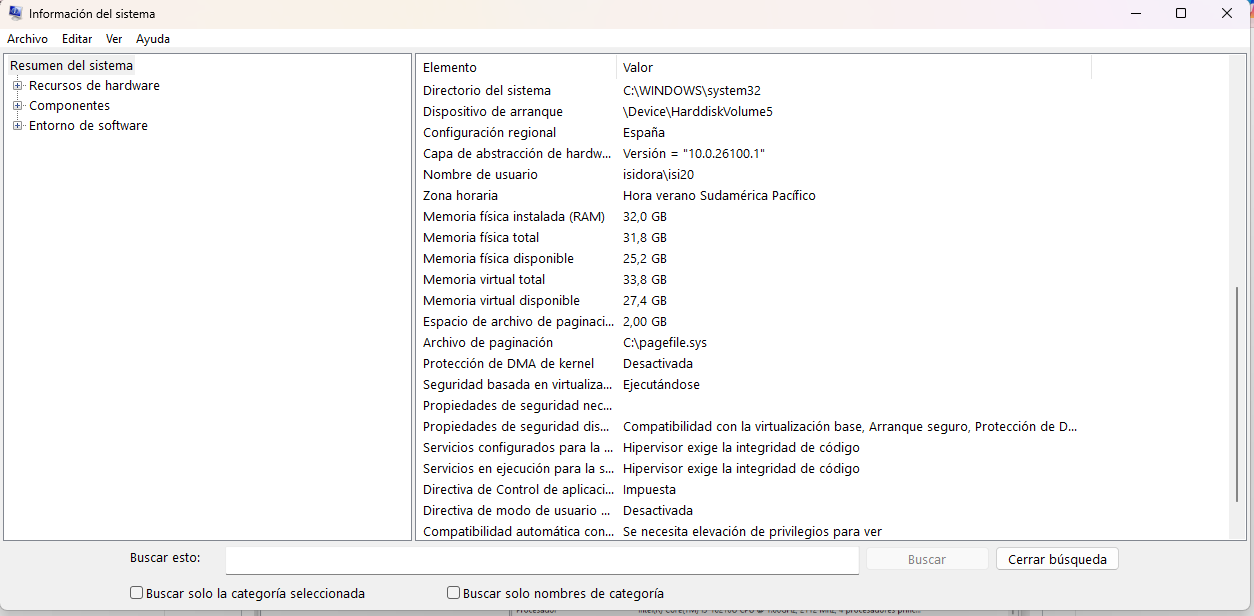The image size is (1254, 616).
Task: Expand the Componentes node
Action: coord(17,106)
